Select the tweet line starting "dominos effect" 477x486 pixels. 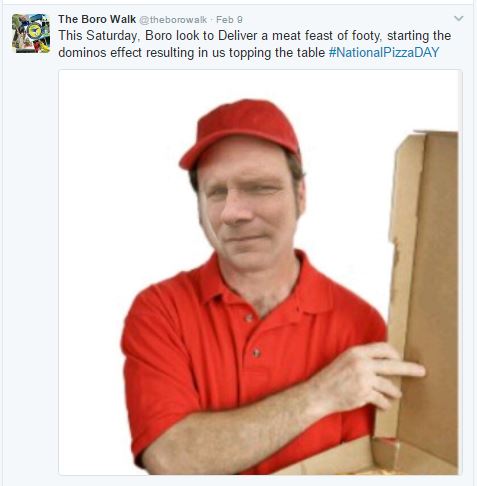pos(249,53)
